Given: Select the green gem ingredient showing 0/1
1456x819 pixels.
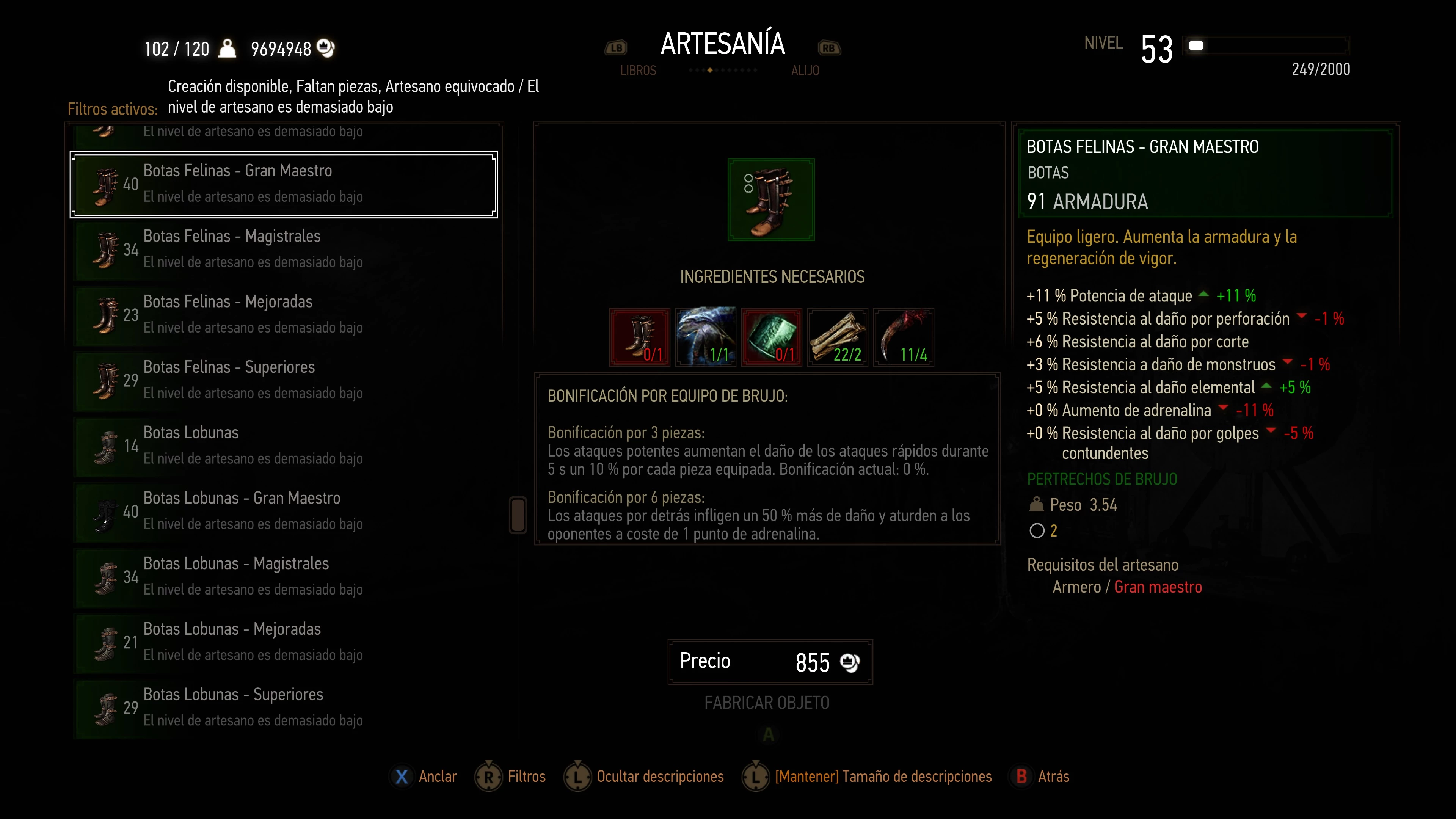Looking at the screenshot, I should pyautogui.click(x=772, y=337).
